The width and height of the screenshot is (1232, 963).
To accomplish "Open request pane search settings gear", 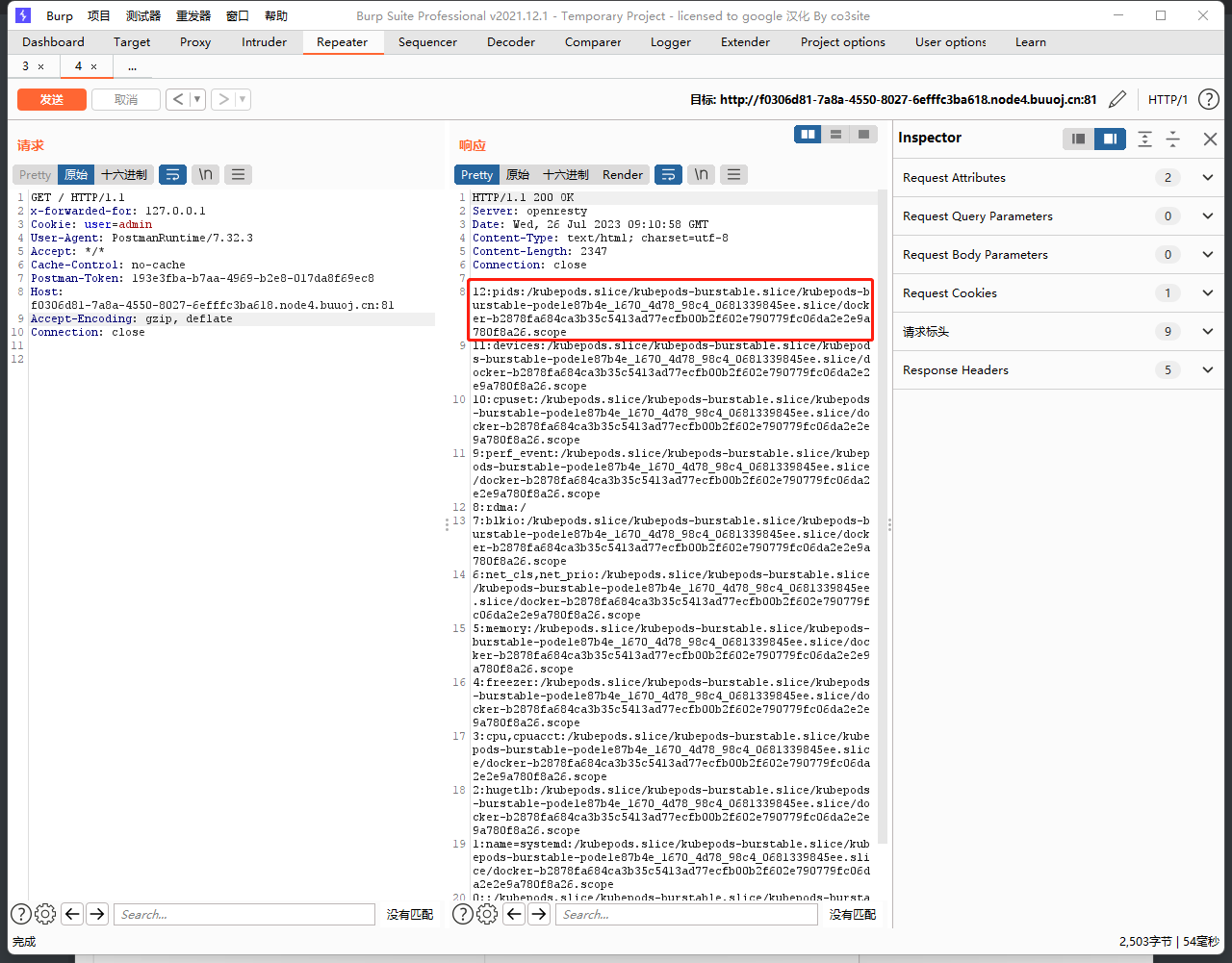I will [x=45, y=914].
